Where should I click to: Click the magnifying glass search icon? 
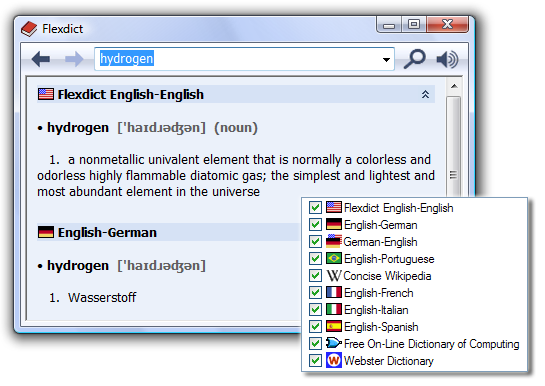click(415, 59)
